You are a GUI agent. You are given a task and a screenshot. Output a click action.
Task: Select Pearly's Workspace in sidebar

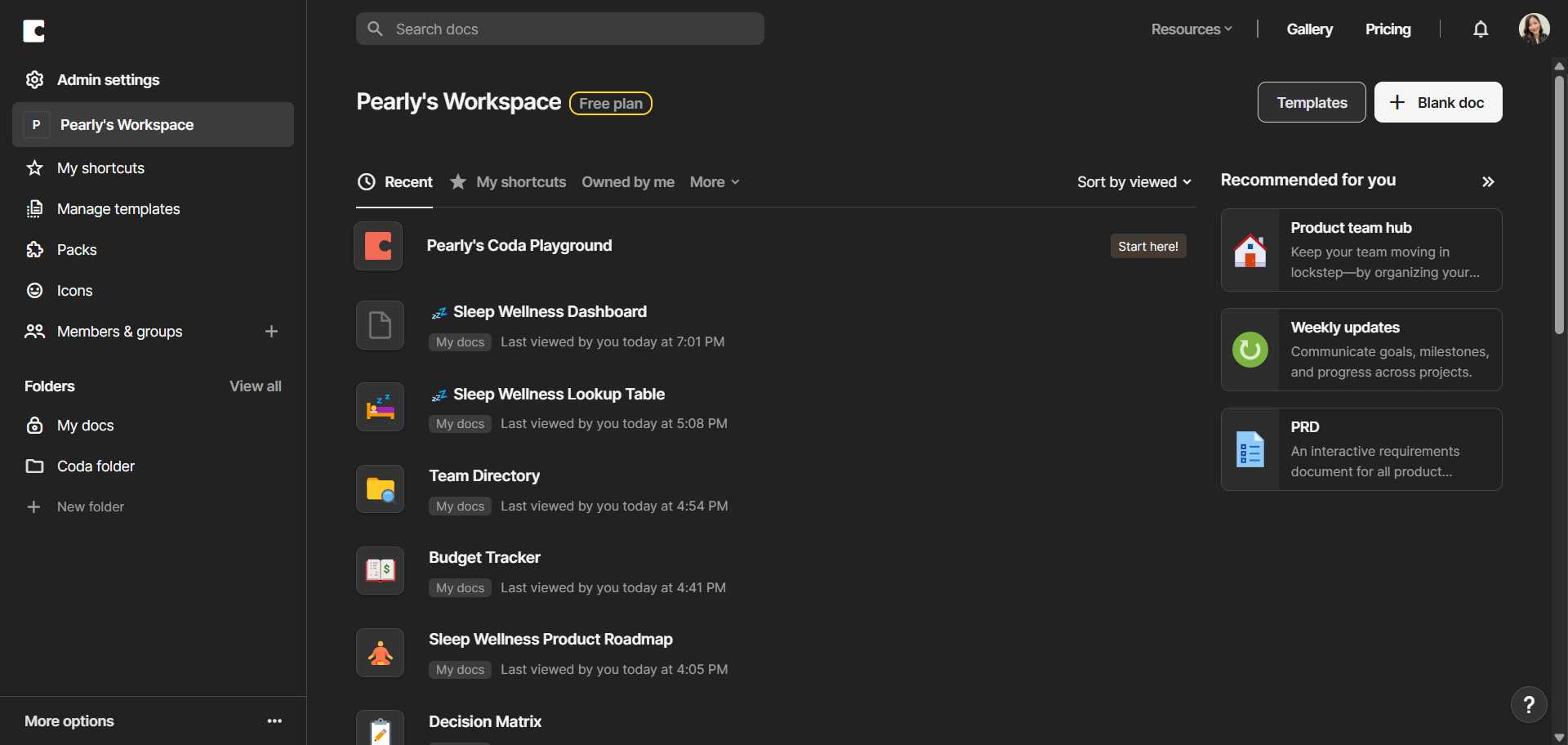tap(153, 124)
